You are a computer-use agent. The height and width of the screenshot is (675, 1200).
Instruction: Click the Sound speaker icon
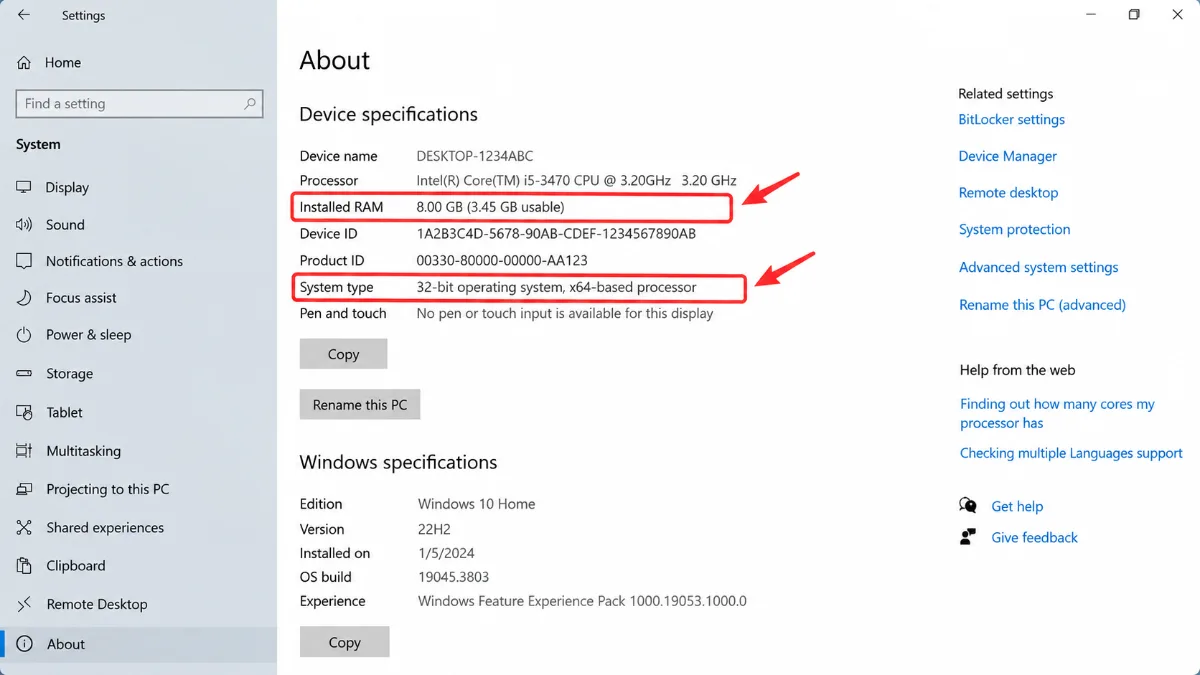pos(25,225)
